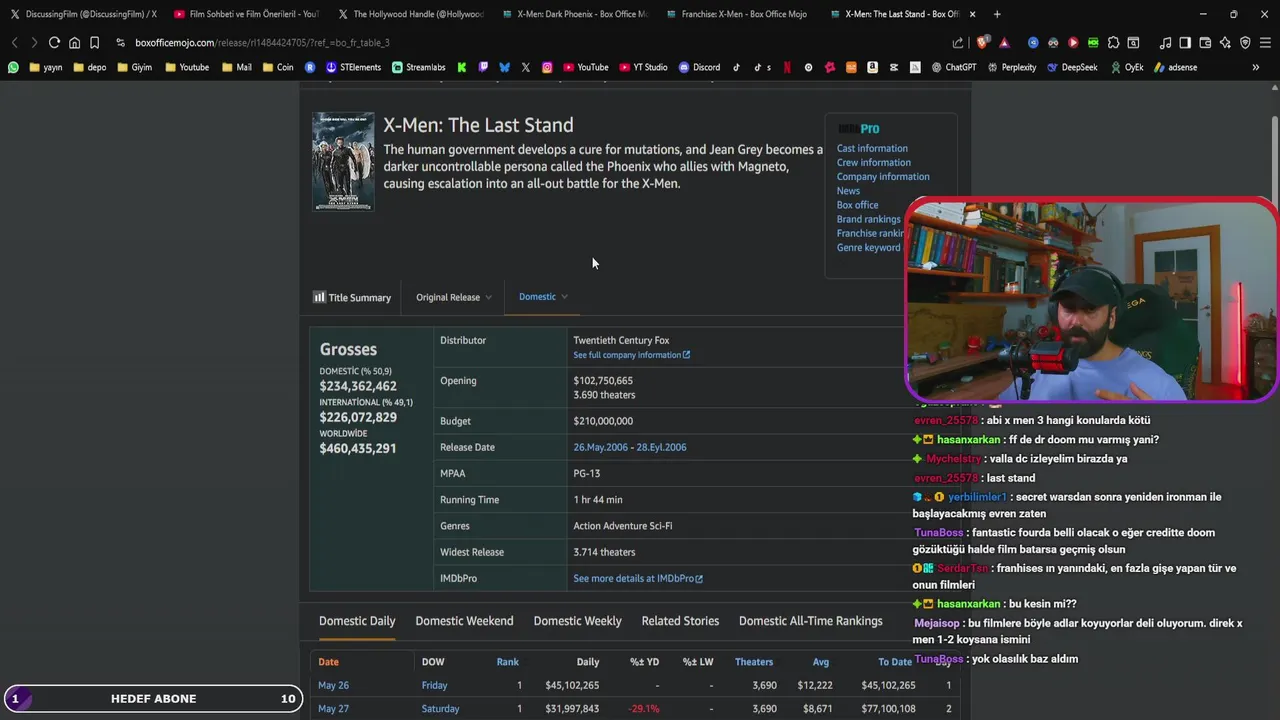This screenshot has height=720, width=1280.
Task: Open a new tab with the plus button
Action: point(997,14)
